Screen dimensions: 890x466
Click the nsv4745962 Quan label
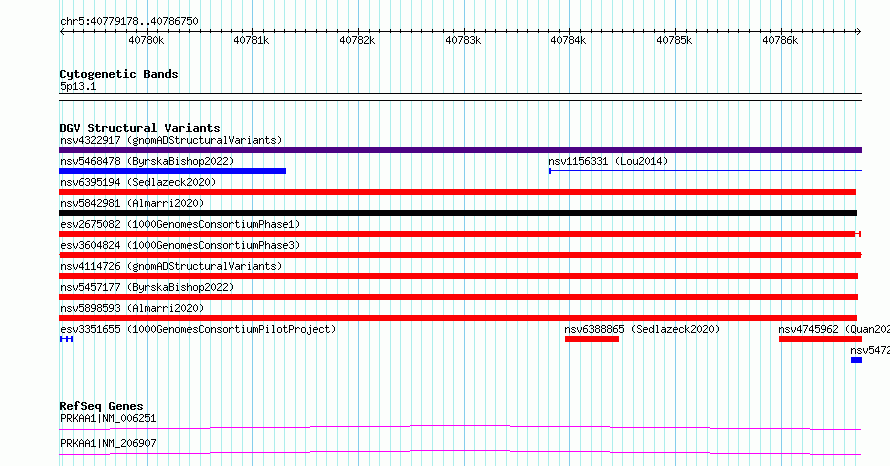click(834, 329)
